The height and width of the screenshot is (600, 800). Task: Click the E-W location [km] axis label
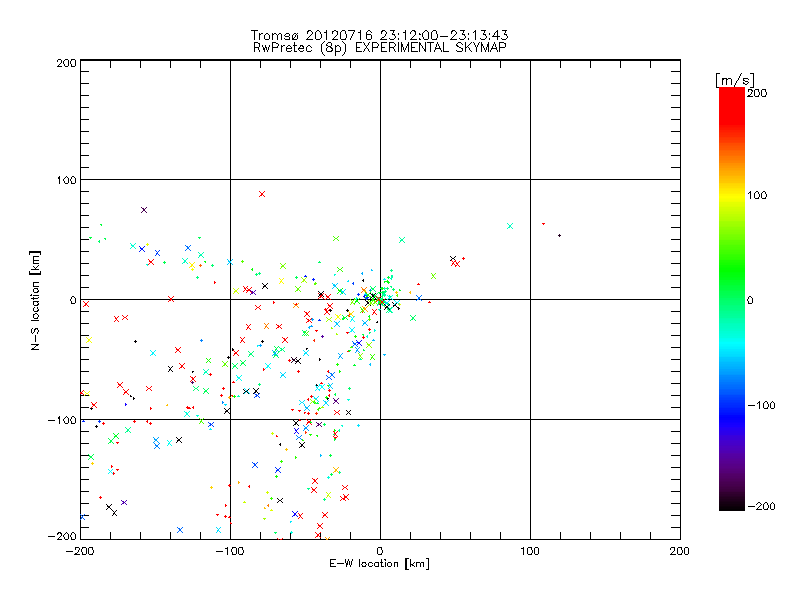(x=380, y=564)
